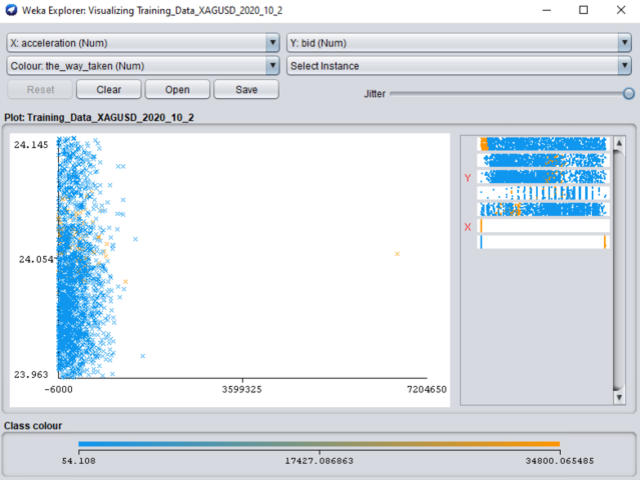Click the fourth attribute strip with vertical bands
The height and width of the screenshot is (480, 640).
point(543,193)
